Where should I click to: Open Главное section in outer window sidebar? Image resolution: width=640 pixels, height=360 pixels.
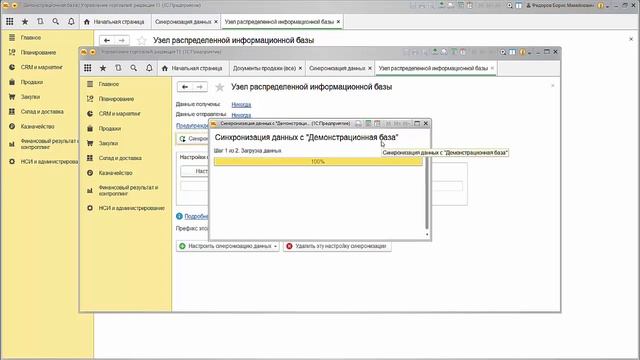coord(31,38)
